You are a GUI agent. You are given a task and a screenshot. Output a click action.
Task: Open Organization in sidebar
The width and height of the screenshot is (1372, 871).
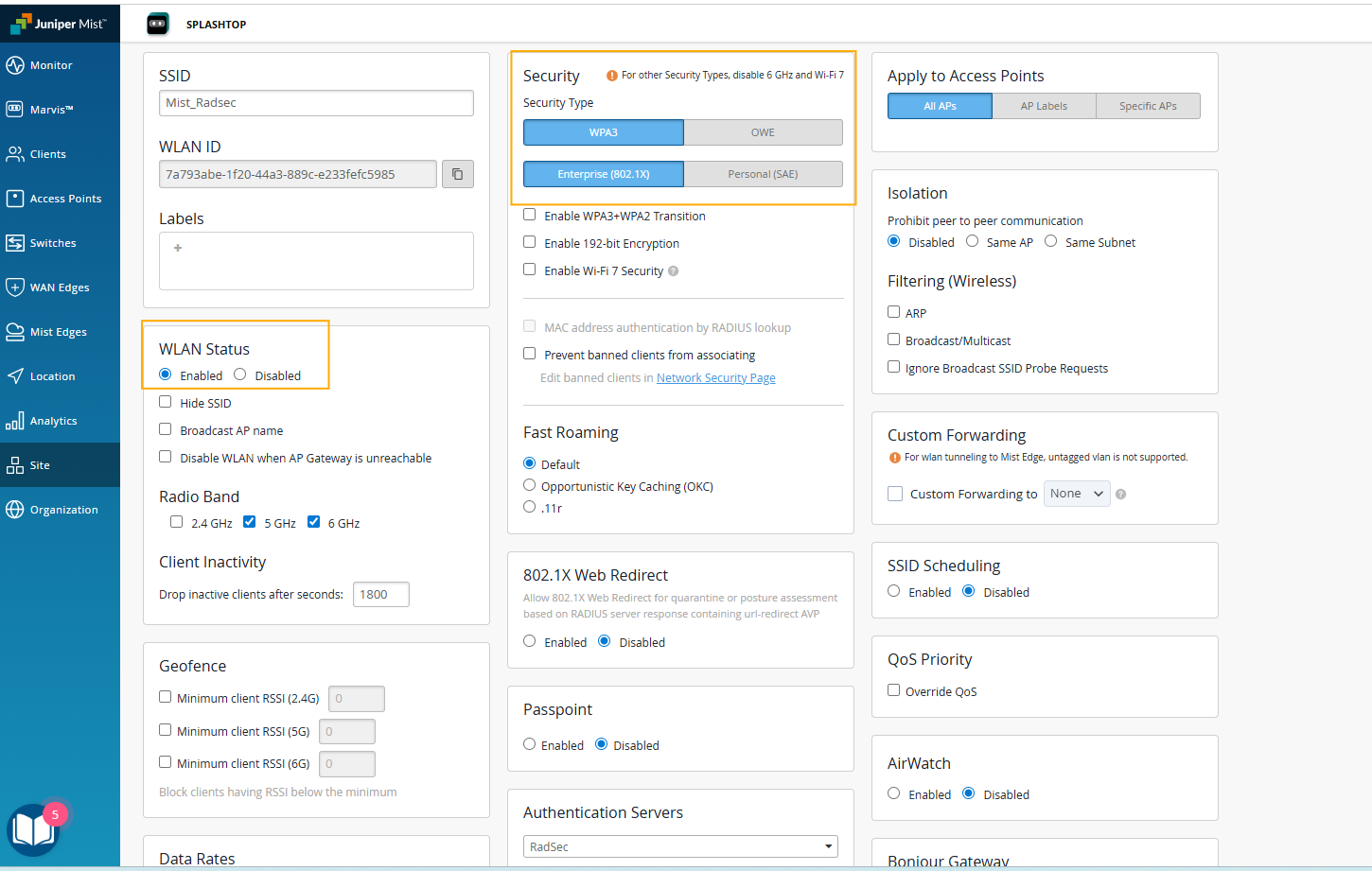pyautogui.click(x=60, y=510)
